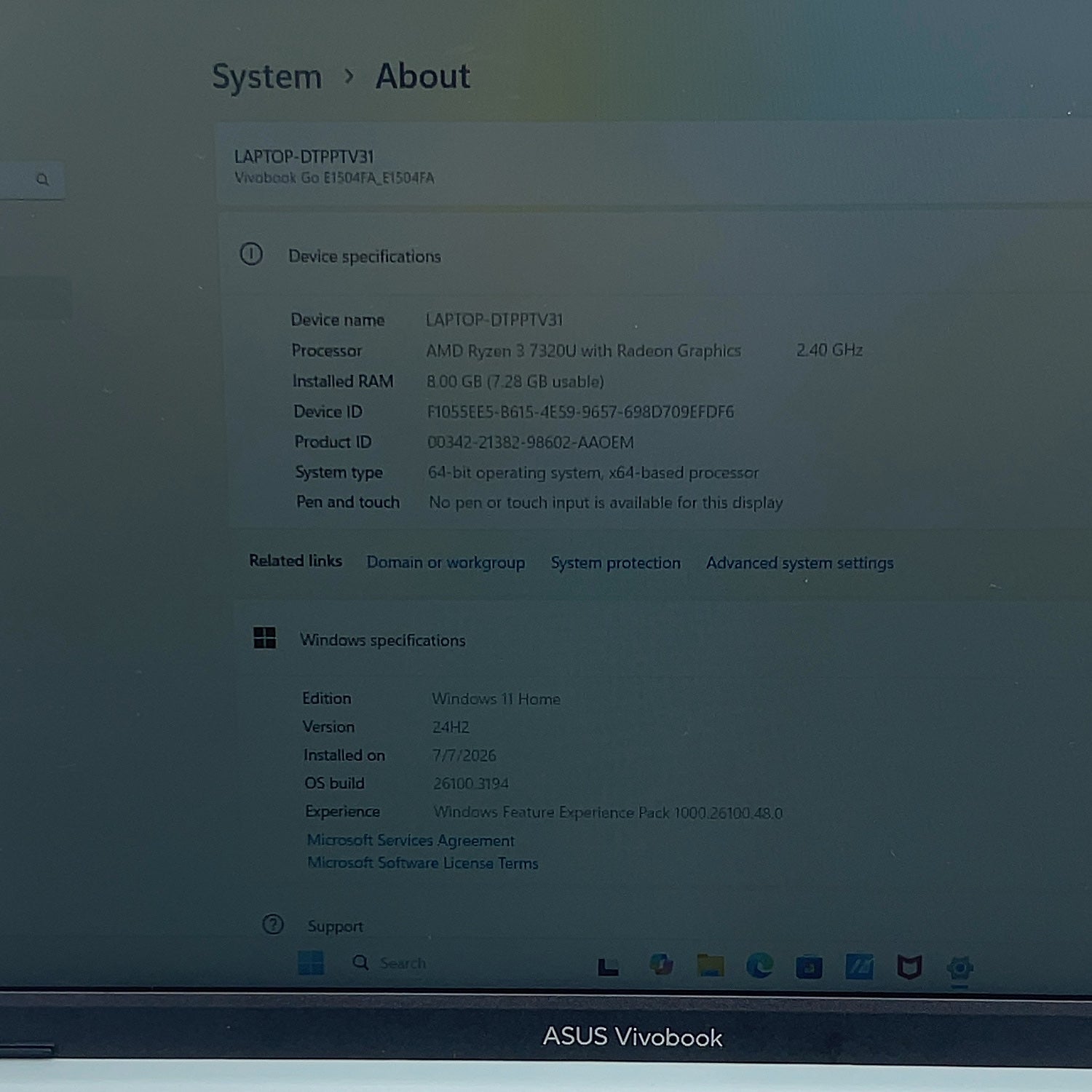Click the 'Processor' row label
Viewport: 1092px width, 1092px height.
point(326,351)
